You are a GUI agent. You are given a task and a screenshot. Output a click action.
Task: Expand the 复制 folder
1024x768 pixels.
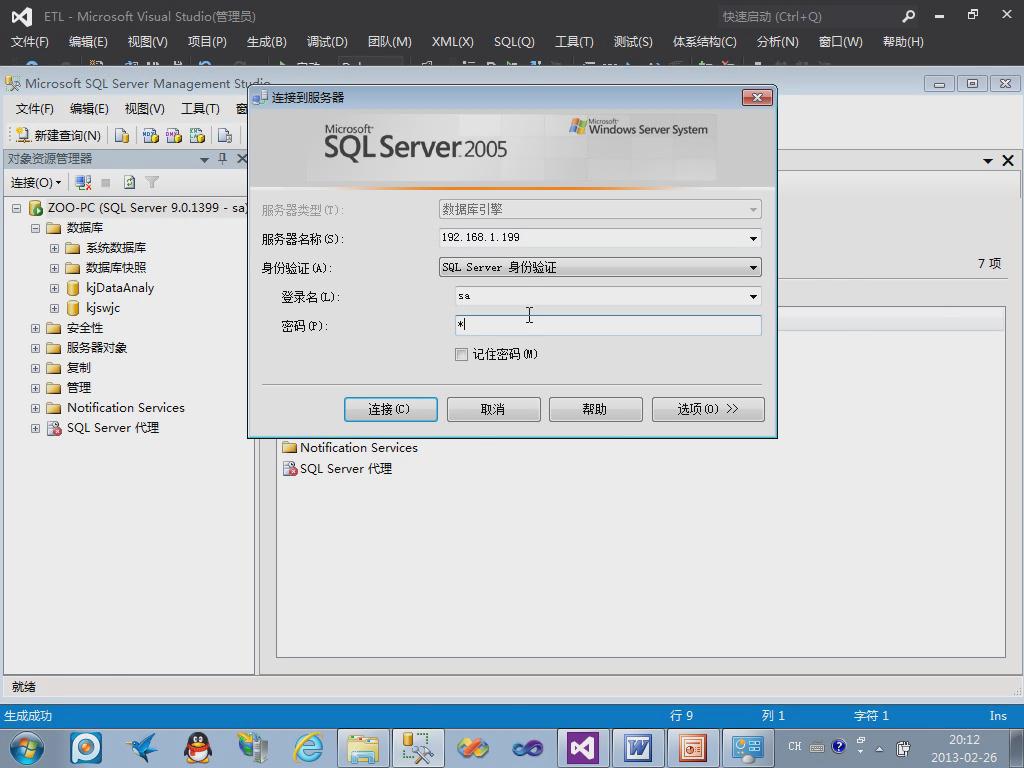pos(35,368)
